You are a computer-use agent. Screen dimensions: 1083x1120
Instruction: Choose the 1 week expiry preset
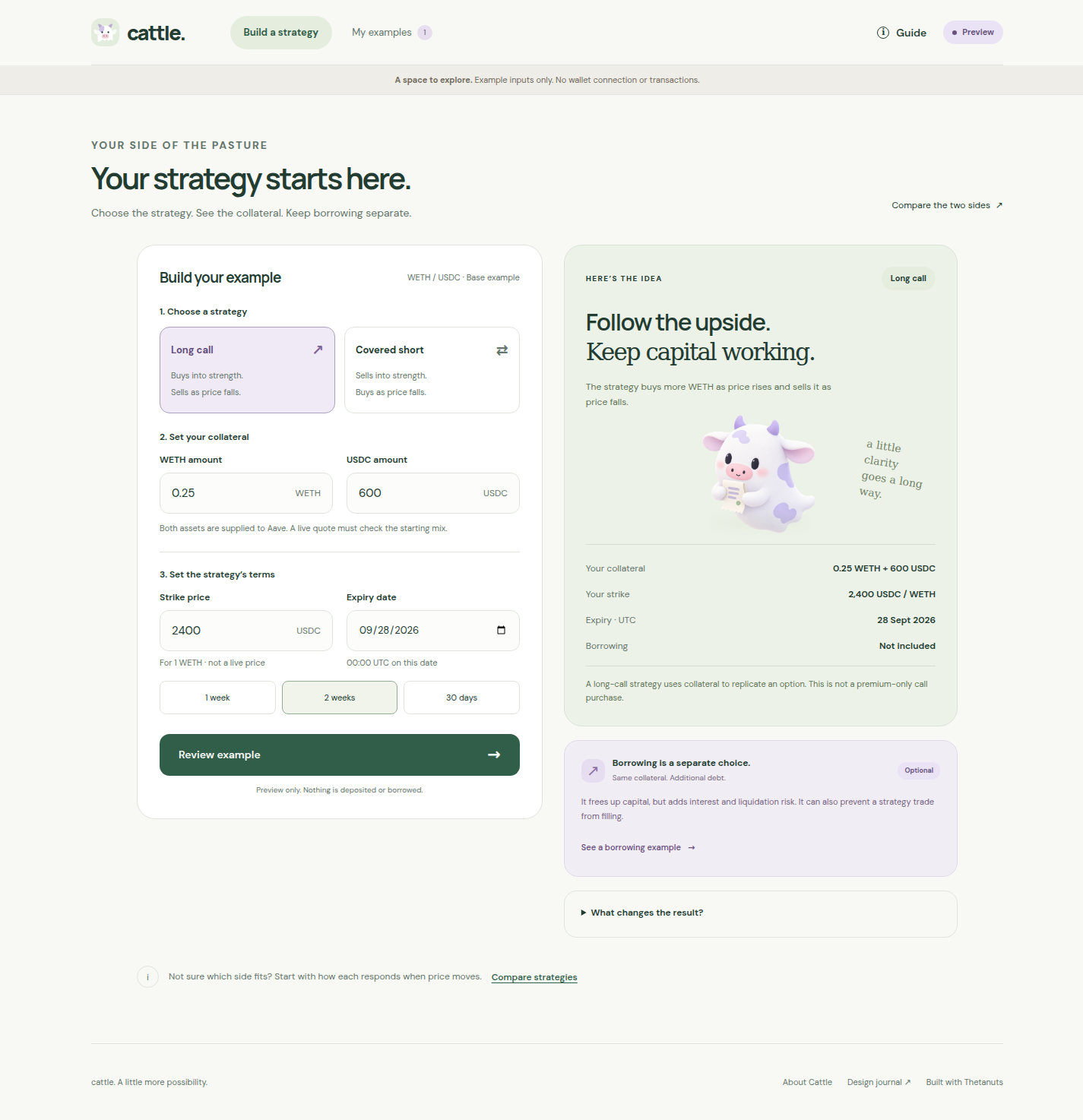(217, 698)
